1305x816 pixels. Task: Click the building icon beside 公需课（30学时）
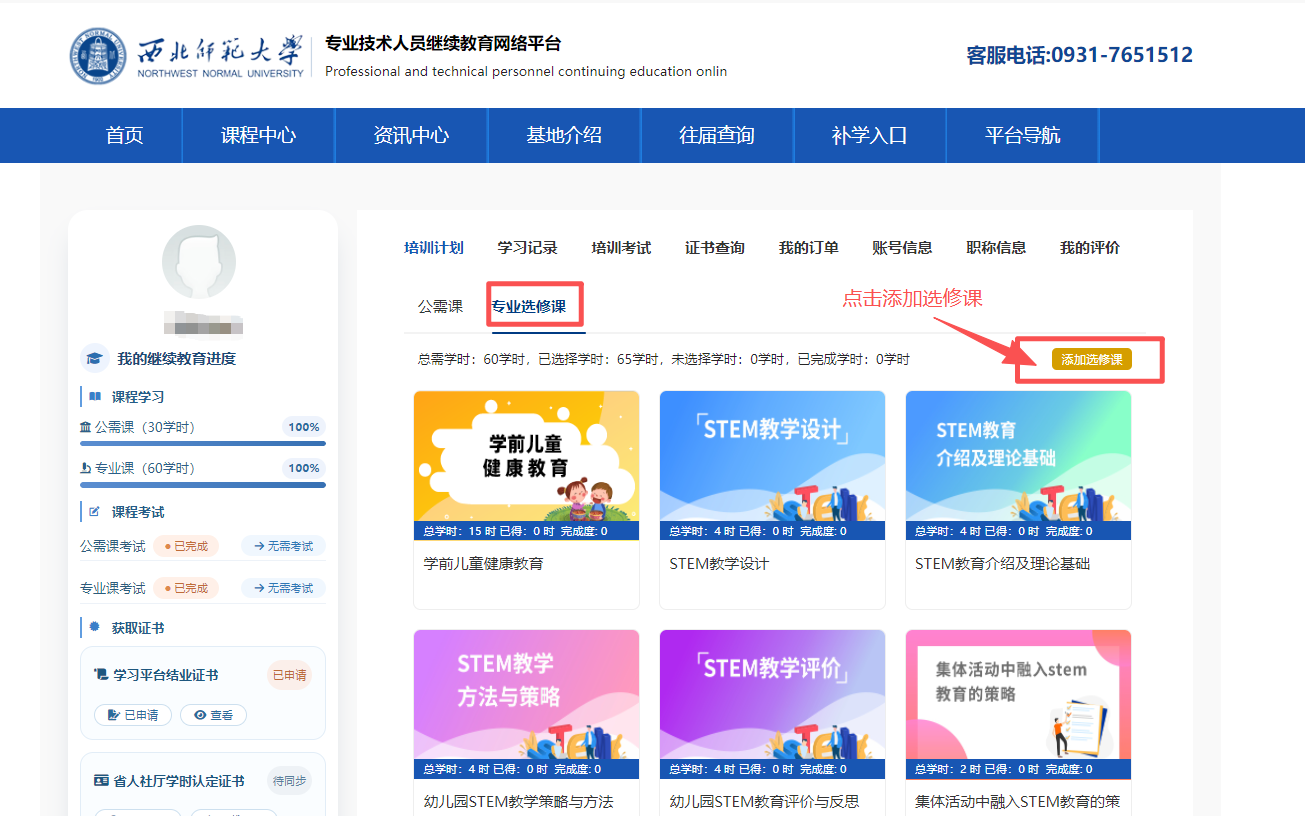click(86, 427)
